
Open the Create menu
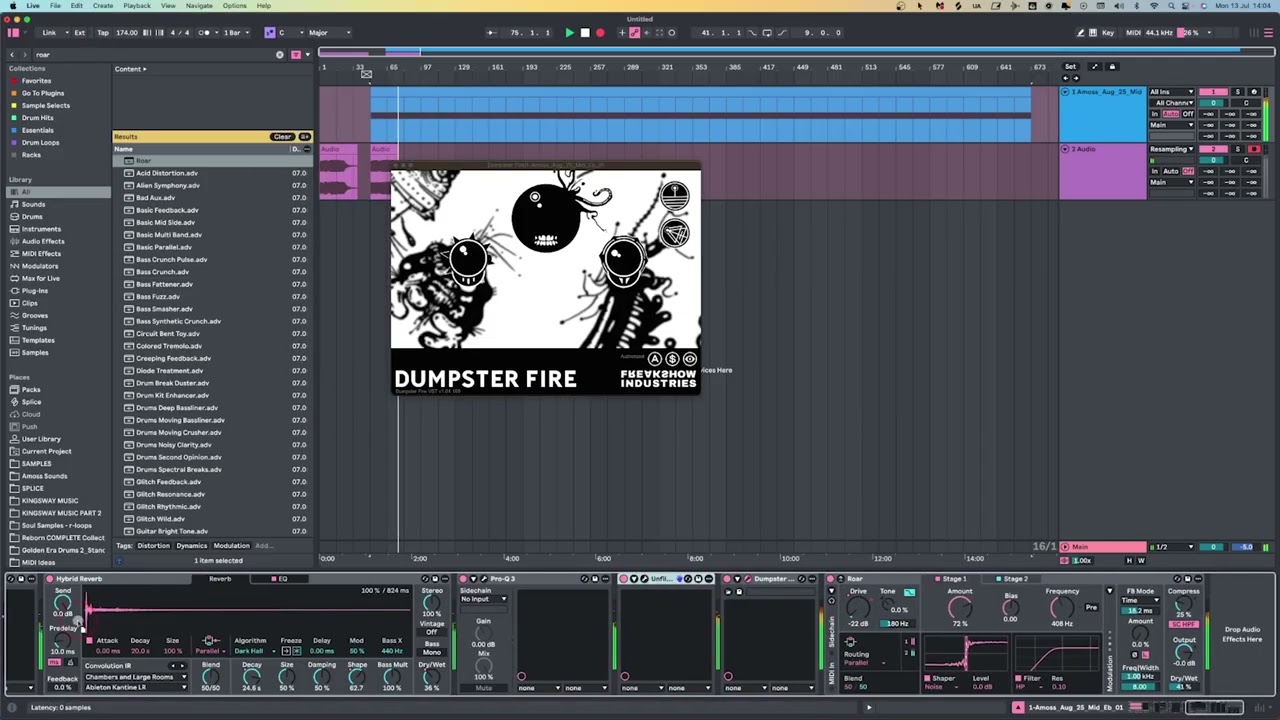point(103,6)
